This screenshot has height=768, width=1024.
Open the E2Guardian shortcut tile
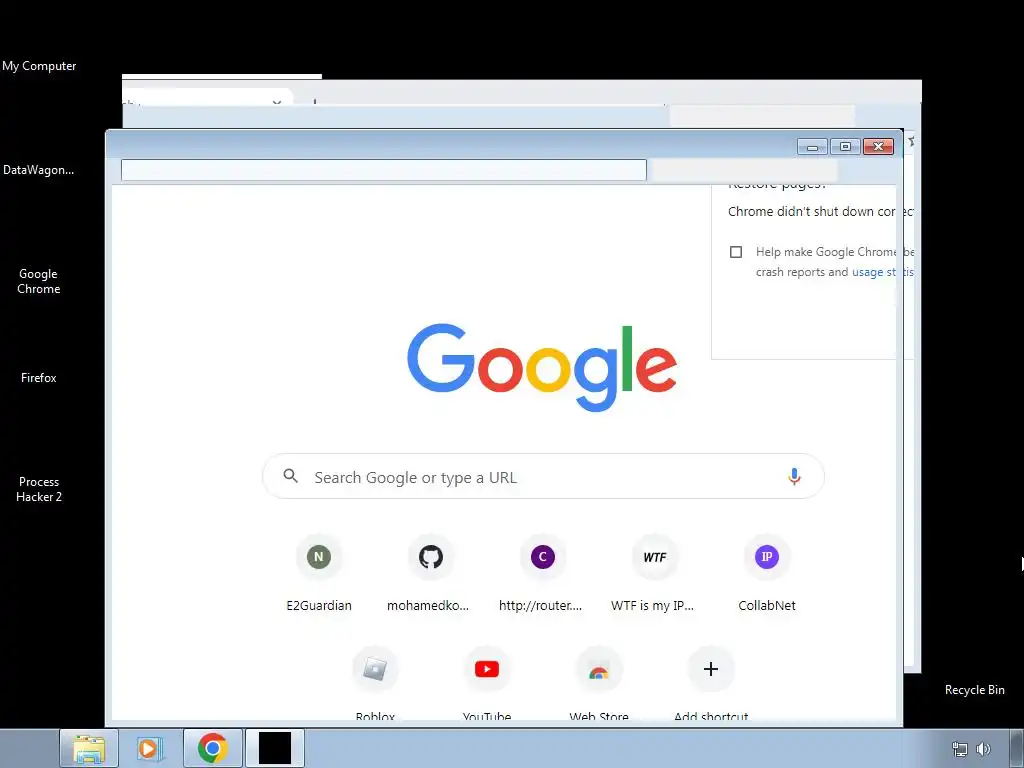coord(319,573)
